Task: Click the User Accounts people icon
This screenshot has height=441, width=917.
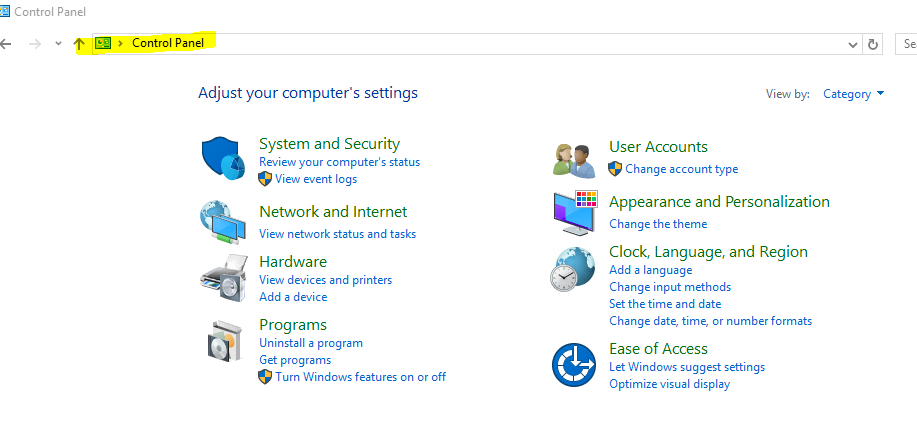Action: [x=575, y=158]
